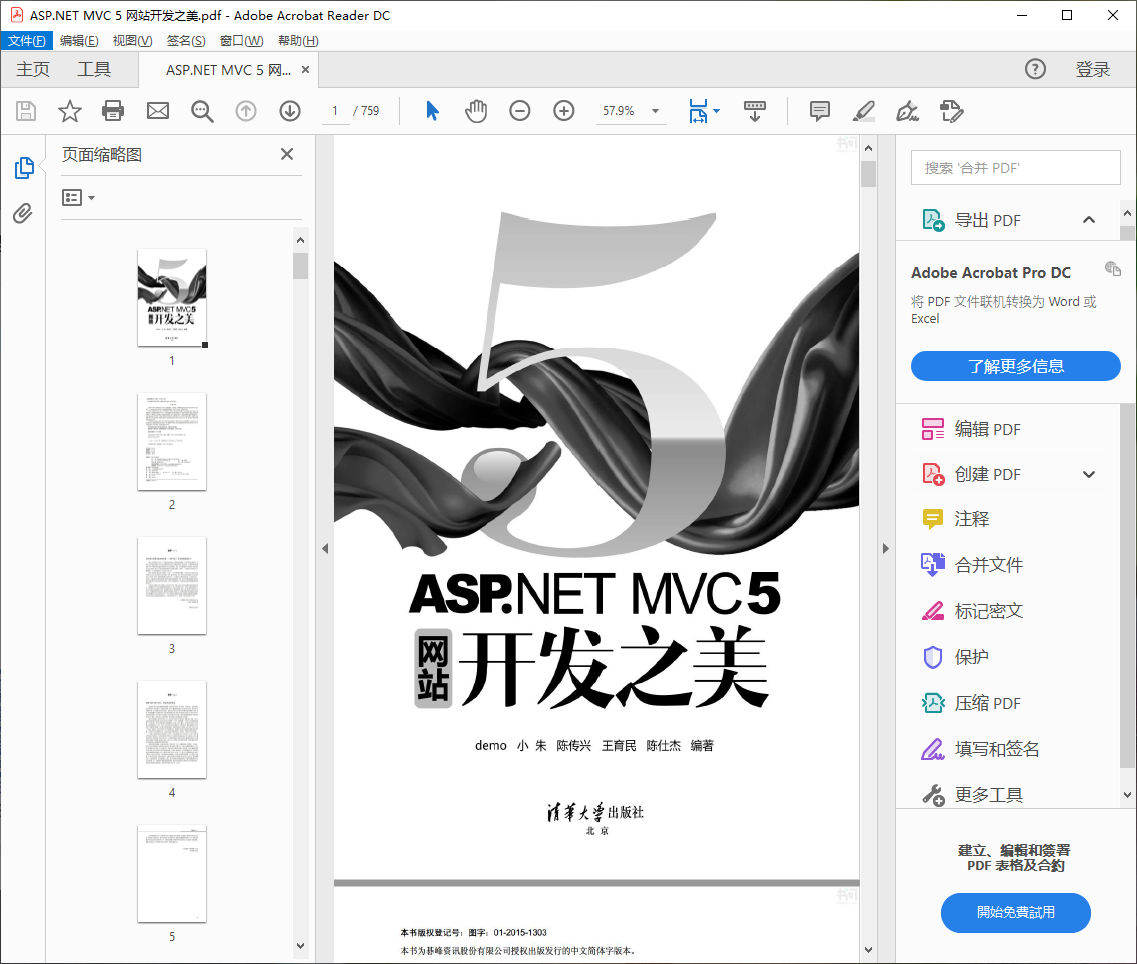
Task: Switch to the 主页 tab
Action: (33, 70)
